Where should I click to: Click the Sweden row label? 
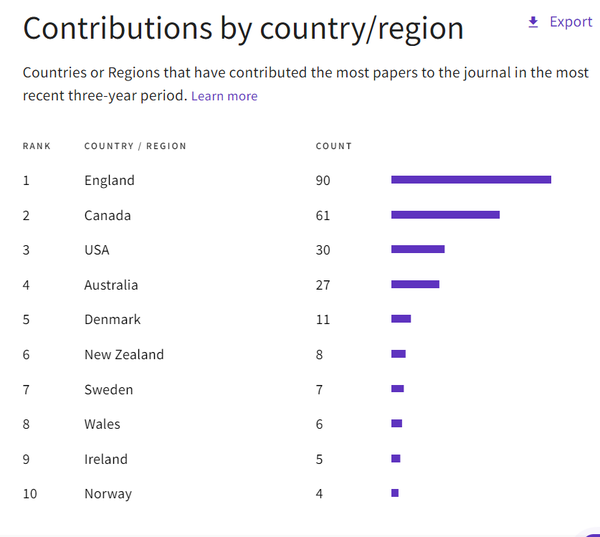coord(109,390)
